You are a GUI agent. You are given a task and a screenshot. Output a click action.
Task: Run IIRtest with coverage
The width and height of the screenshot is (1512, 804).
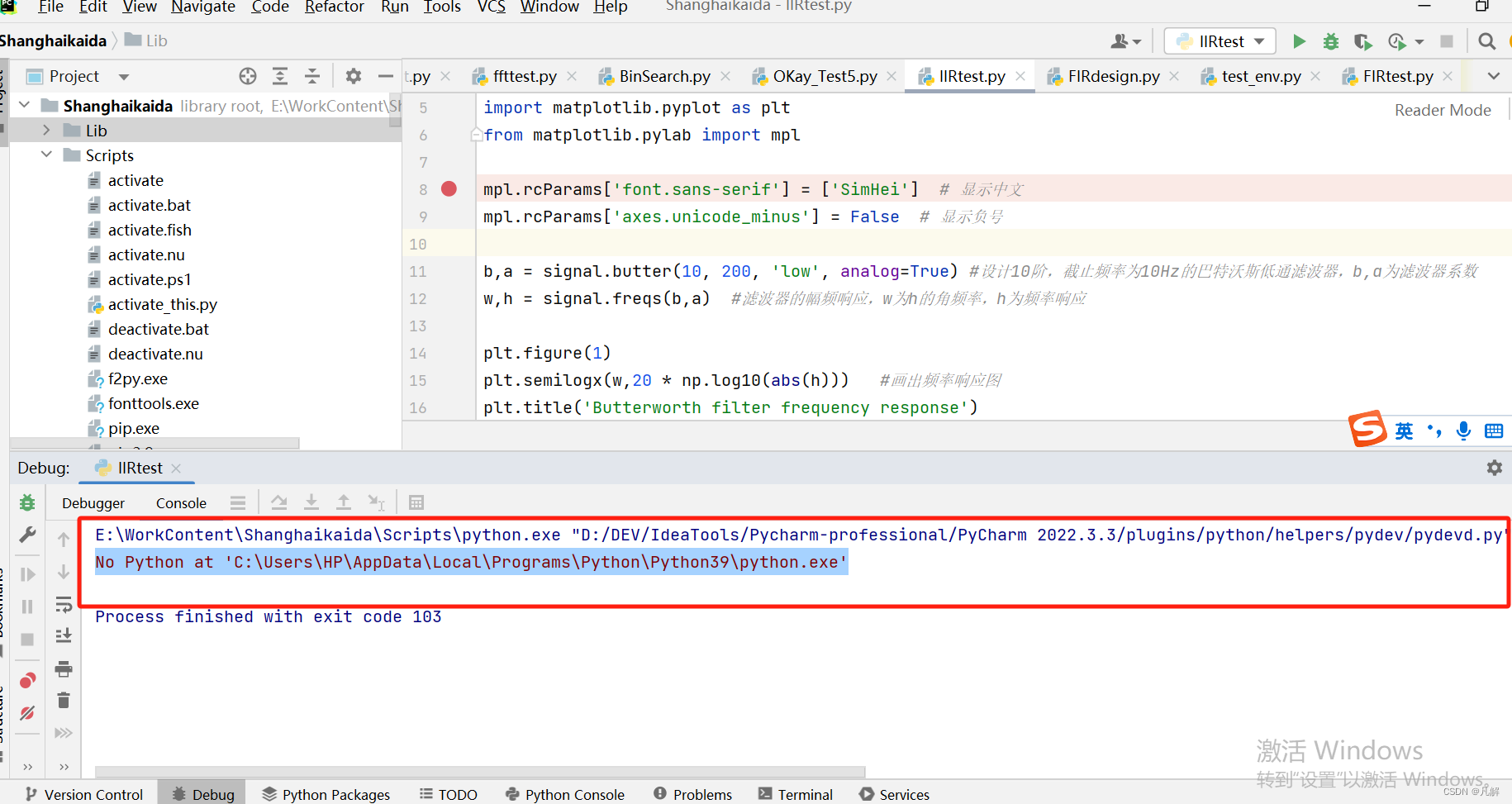pyautogui.click(x=1362, y=41)
